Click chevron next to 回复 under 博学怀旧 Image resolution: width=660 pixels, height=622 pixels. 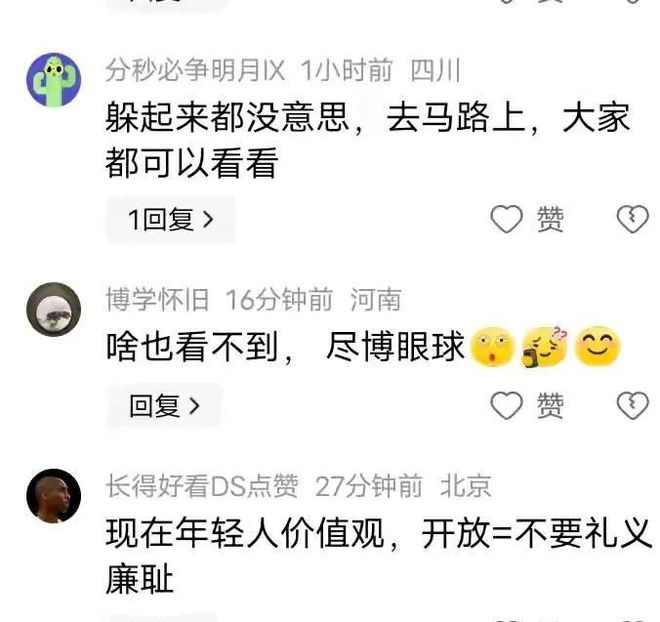pyautogui.click(x=194, y=406)
